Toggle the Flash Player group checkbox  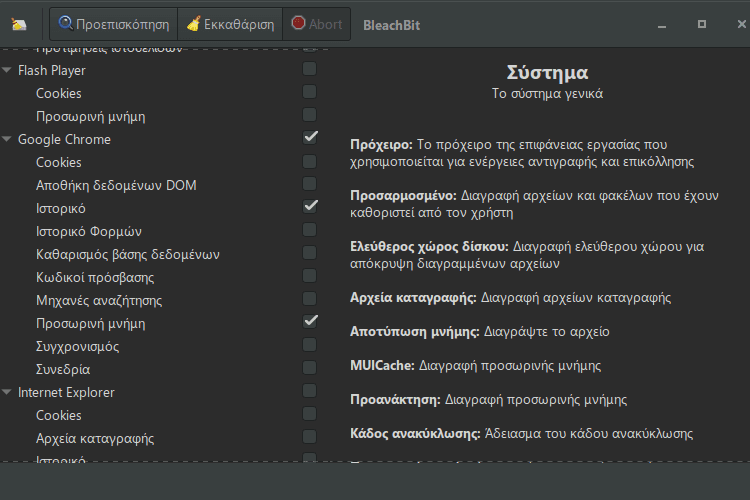pyautogui.click(x=309, y=69)
